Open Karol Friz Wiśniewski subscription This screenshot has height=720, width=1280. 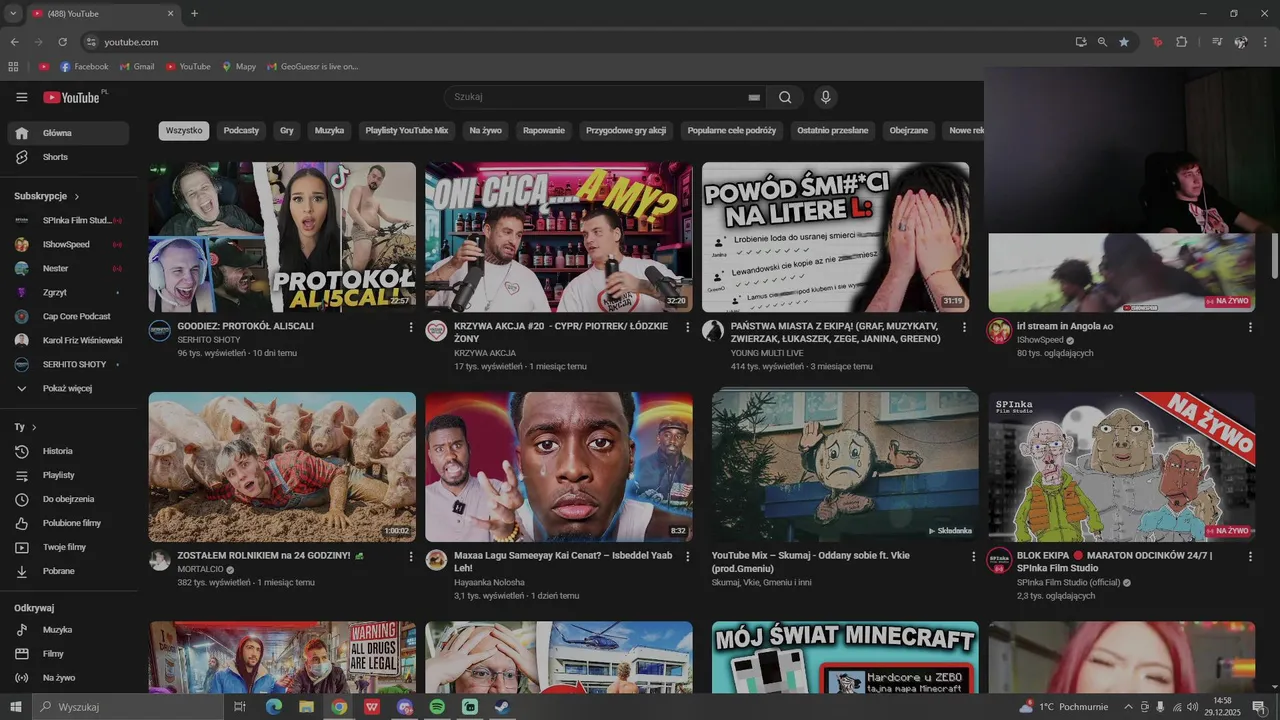coord(68,340)
